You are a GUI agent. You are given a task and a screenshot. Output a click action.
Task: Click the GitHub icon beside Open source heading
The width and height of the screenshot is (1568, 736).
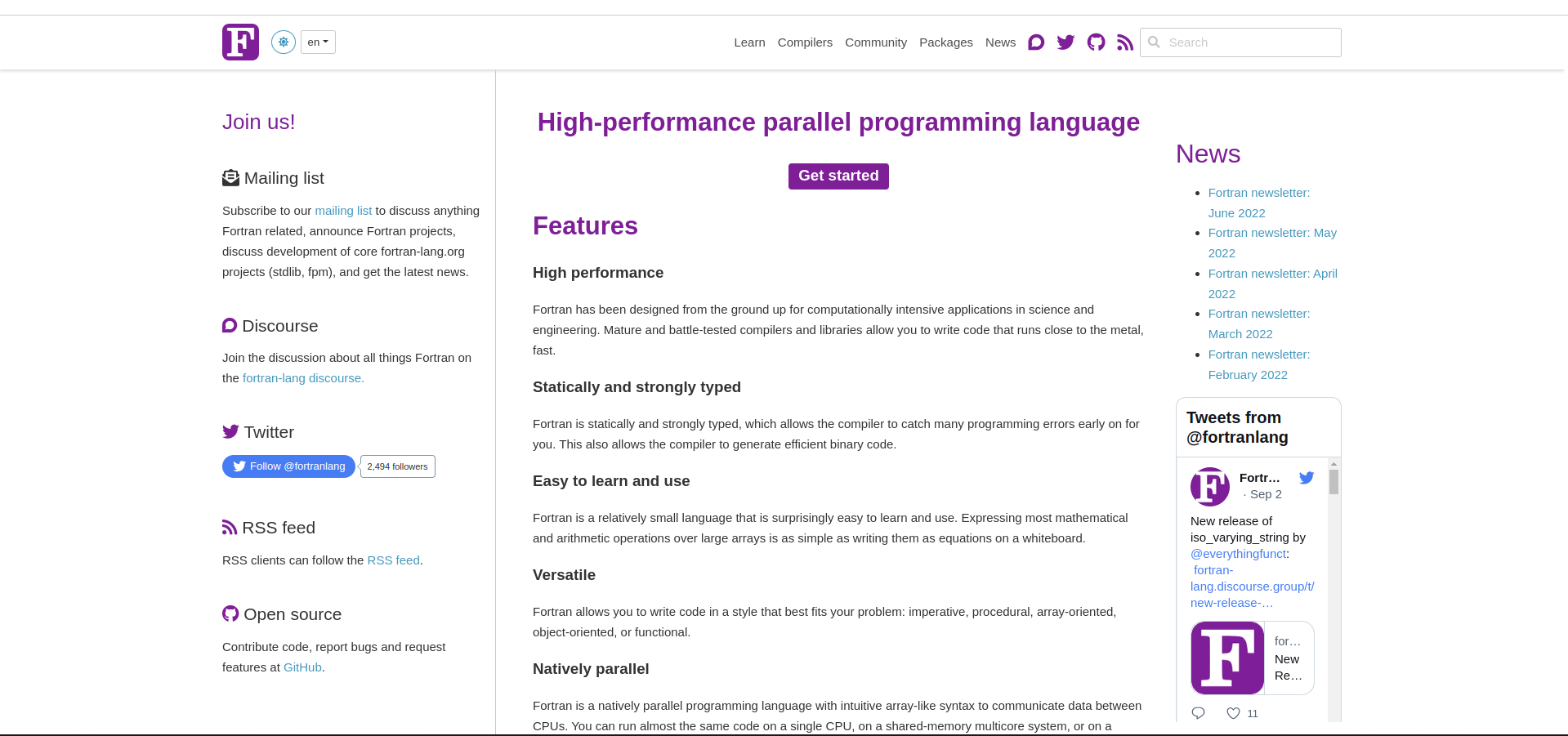230,613
